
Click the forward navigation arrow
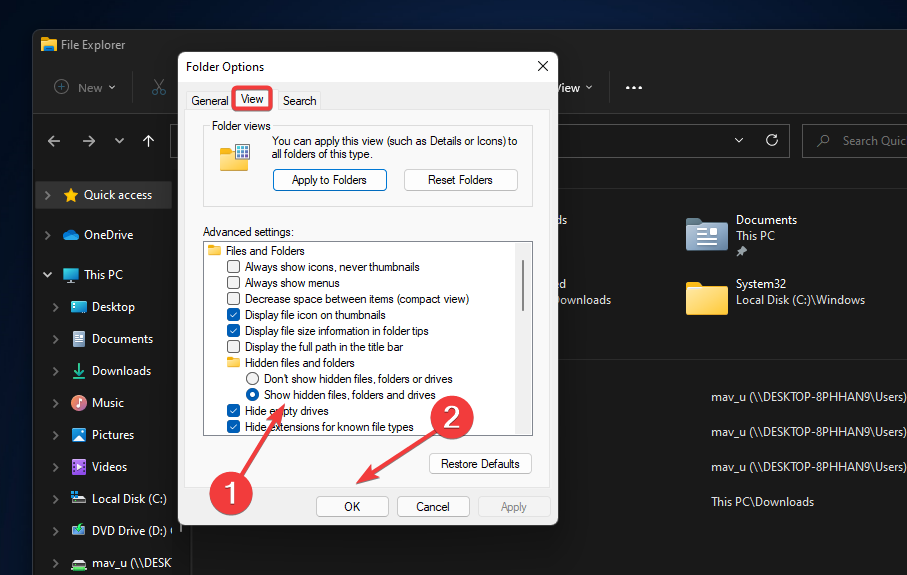(88, 141)
